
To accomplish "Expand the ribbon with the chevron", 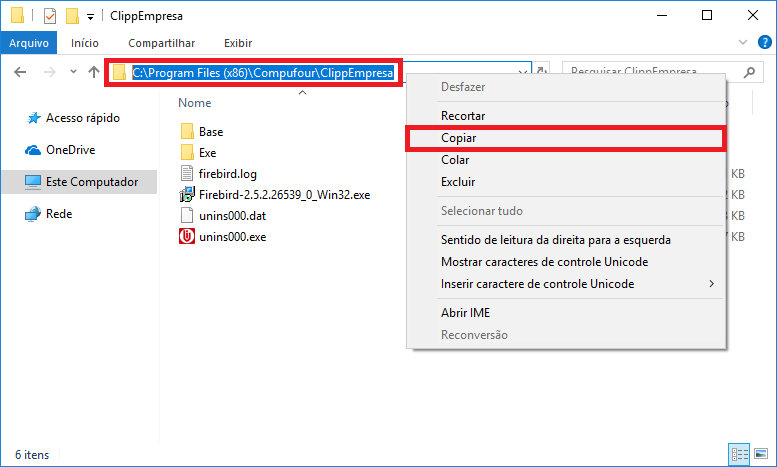I will 742,43.
